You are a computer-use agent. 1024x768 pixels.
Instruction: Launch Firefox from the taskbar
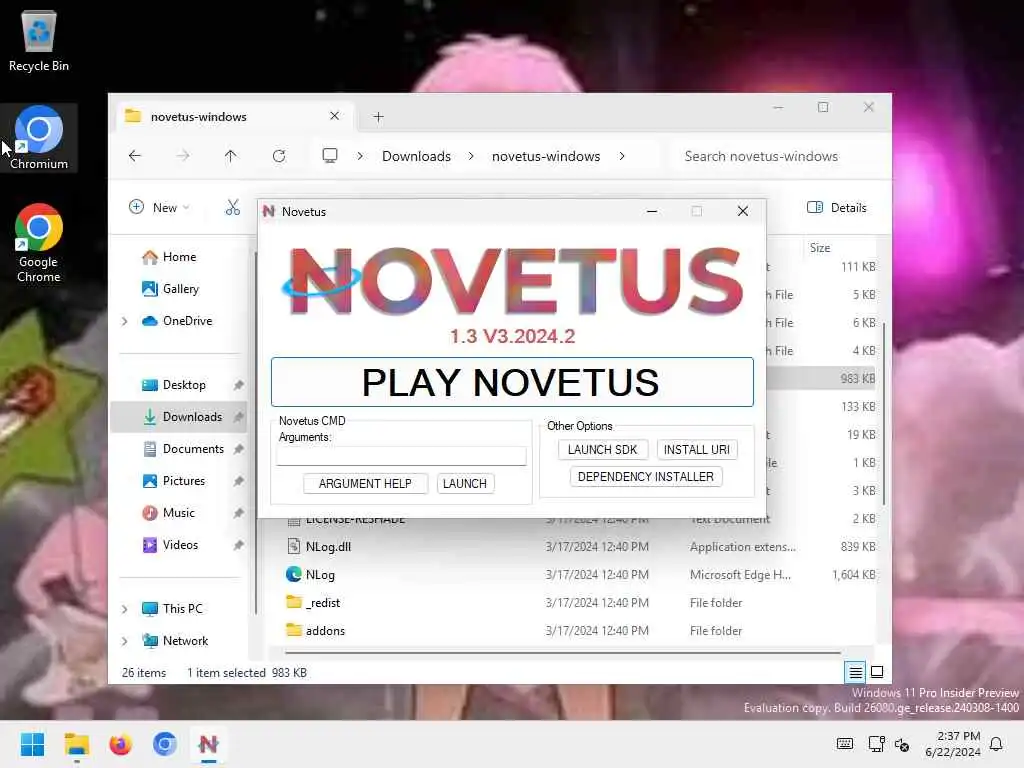pos(120,744)
